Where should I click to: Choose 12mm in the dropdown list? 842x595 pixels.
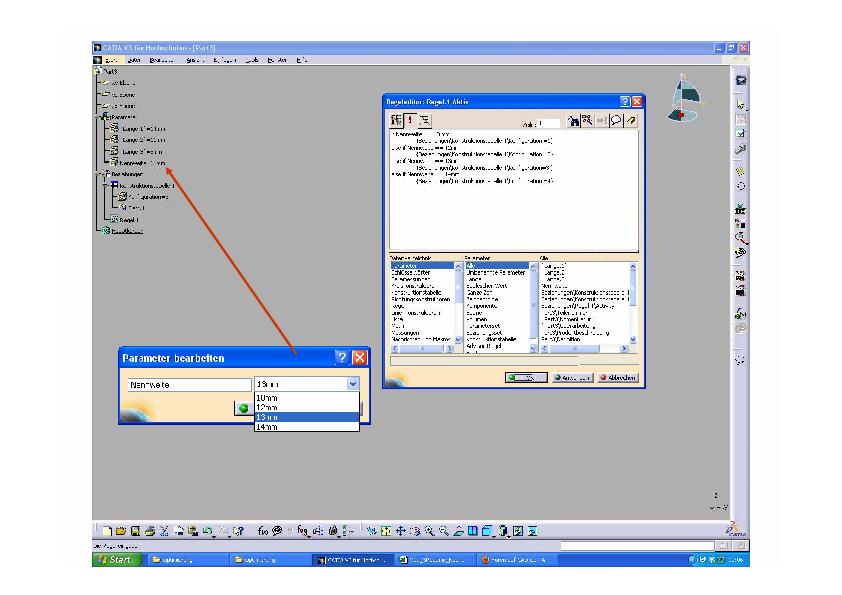(307, 408)
